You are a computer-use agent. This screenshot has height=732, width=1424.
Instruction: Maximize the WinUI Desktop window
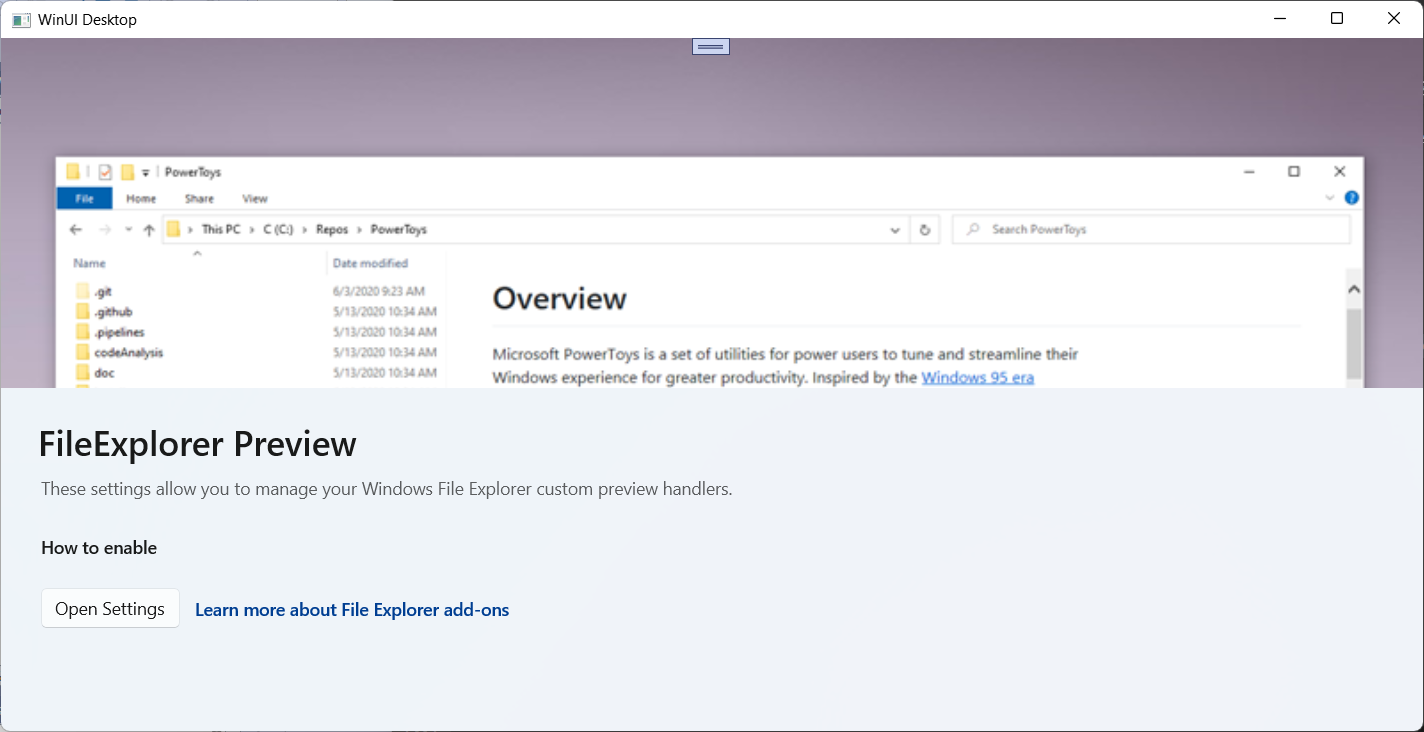coord(1337,19)
